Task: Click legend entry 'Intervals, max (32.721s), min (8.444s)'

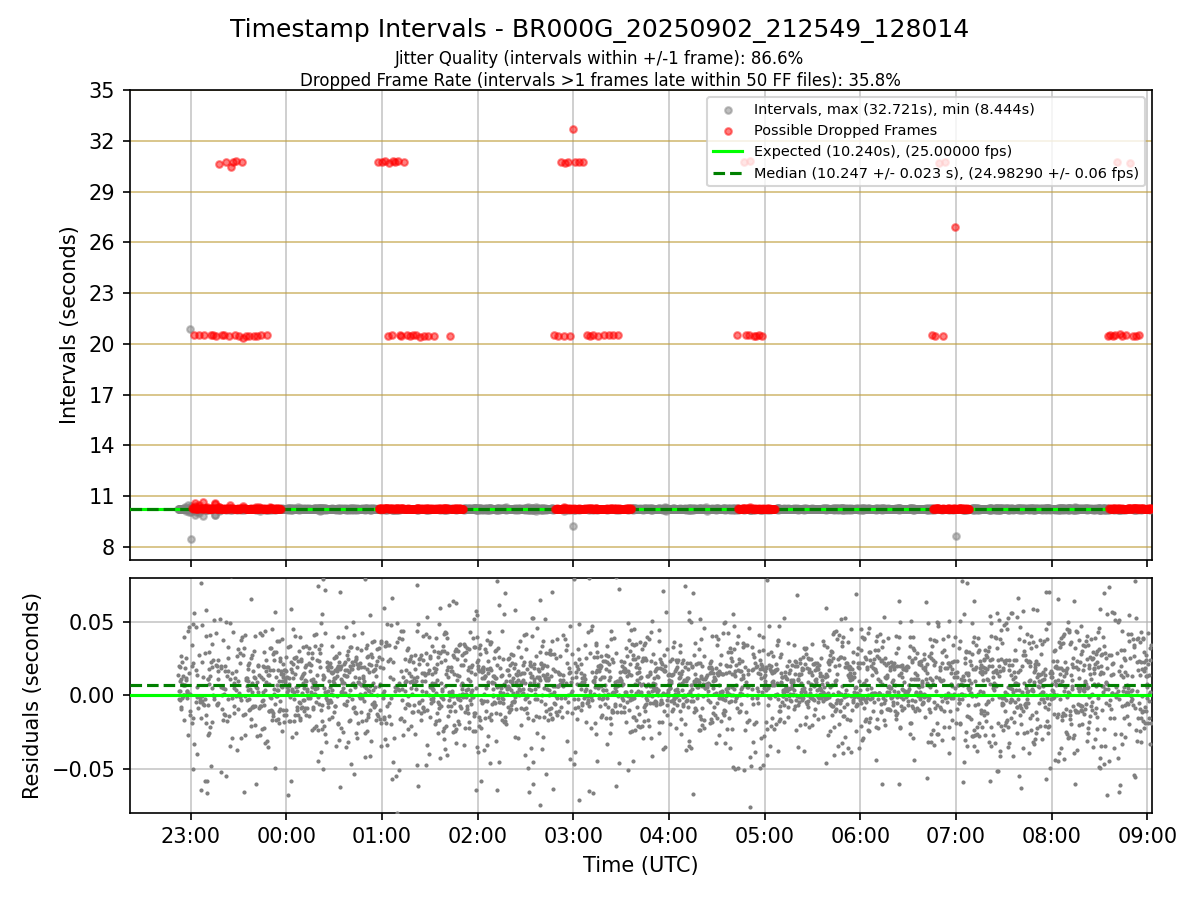Action: coord(894,109)
